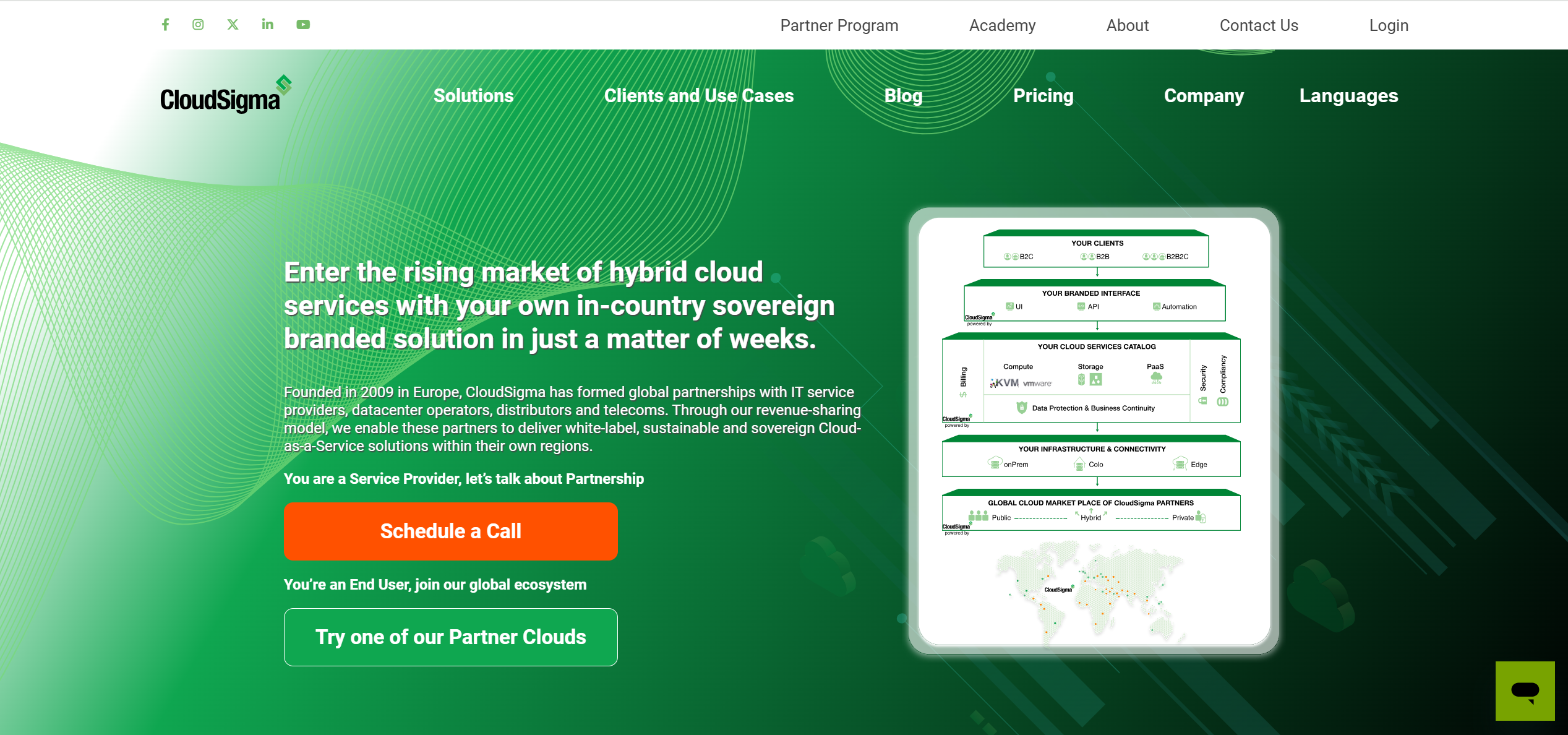
Task: Open the X (Twitter) social icon
Action: point(233,25)
